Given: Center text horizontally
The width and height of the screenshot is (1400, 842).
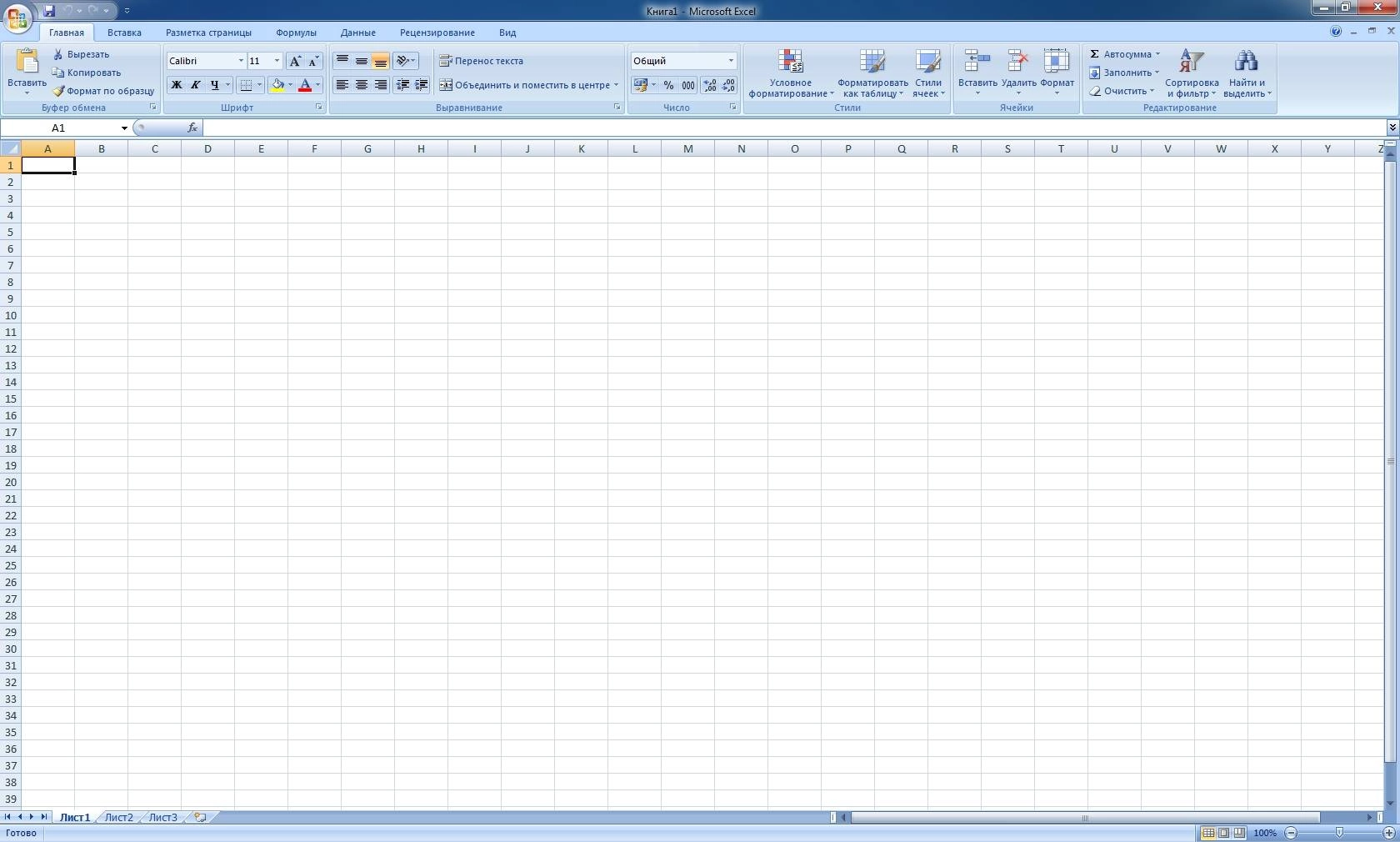Looking at the screenshot, I should click(362, 85).
